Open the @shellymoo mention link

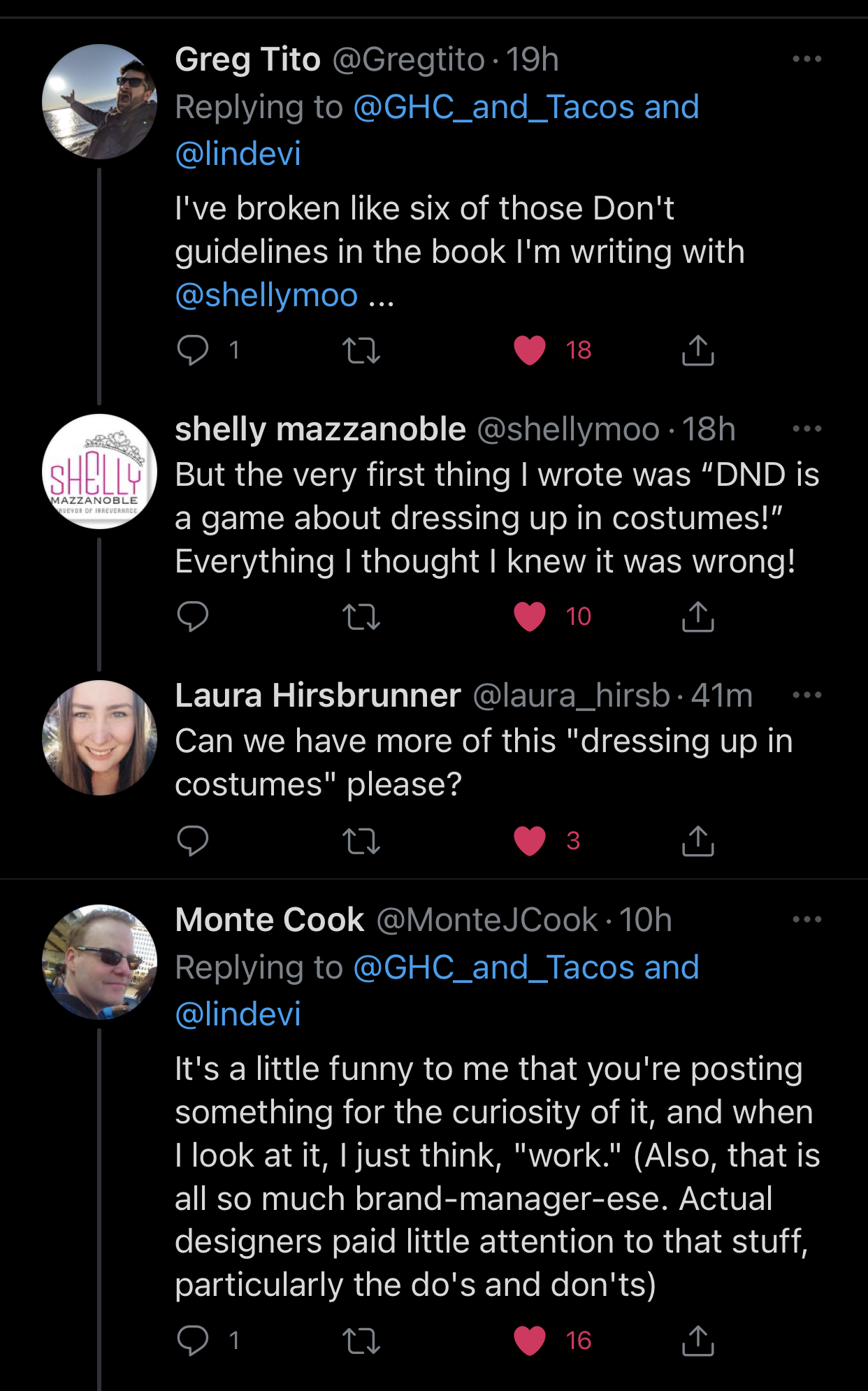pos(266,295)
